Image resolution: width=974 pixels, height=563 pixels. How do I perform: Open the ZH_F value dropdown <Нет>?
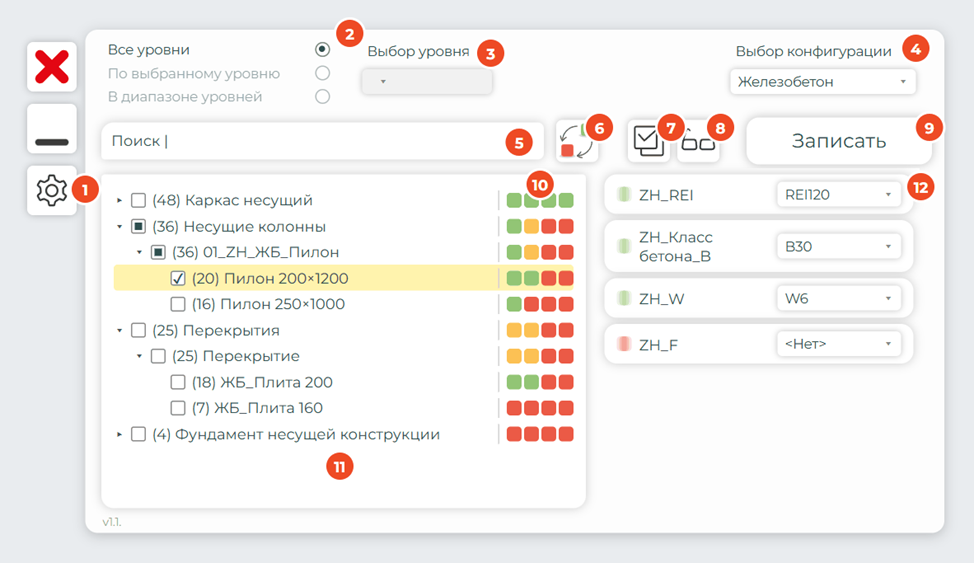(x=839, y=344)
